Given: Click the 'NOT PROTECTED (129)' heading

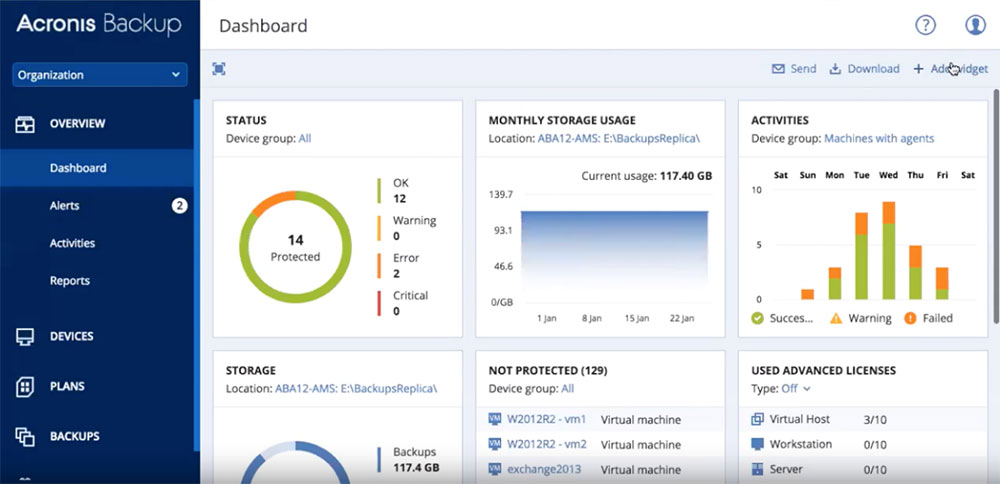Looking at the screenshot, I should click(548, 370).
